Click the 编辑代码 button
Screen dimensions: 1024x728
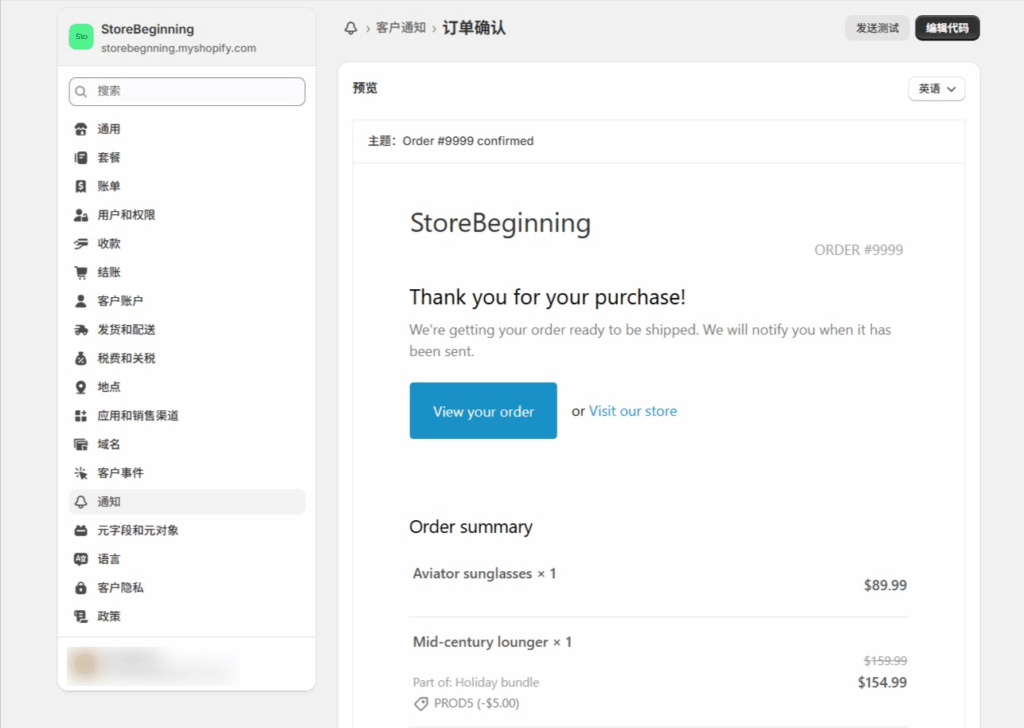click(x=947, y=28)
